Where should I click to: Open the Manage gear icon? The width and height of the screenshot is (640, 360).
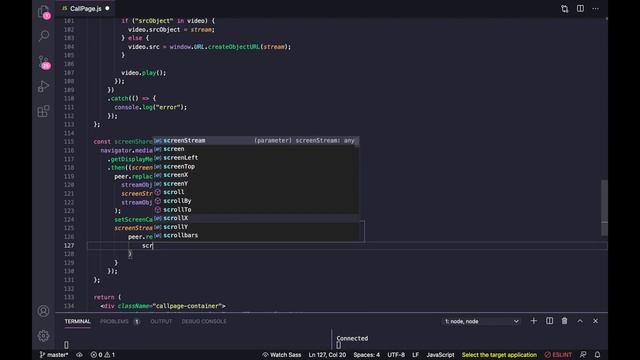[43, 336]
